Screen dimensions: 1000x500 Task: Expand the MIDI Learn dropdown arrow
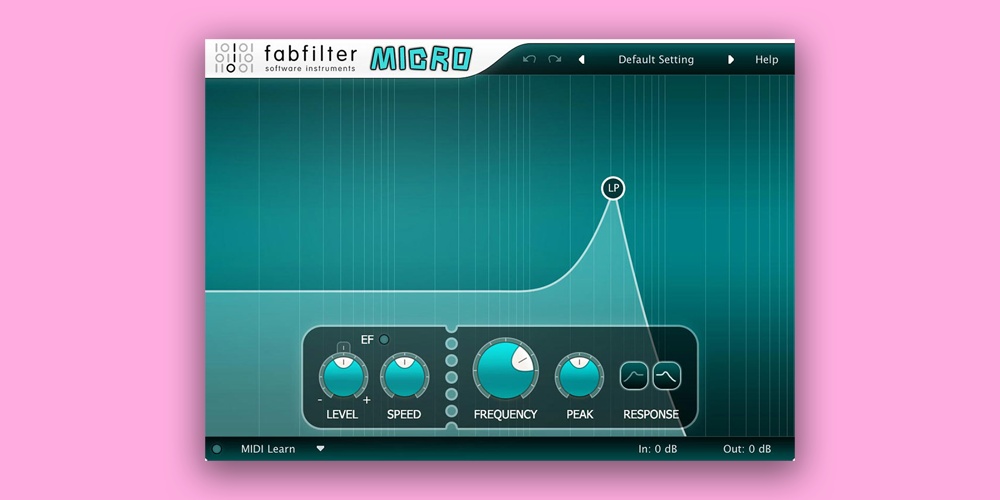coord(321,449)
